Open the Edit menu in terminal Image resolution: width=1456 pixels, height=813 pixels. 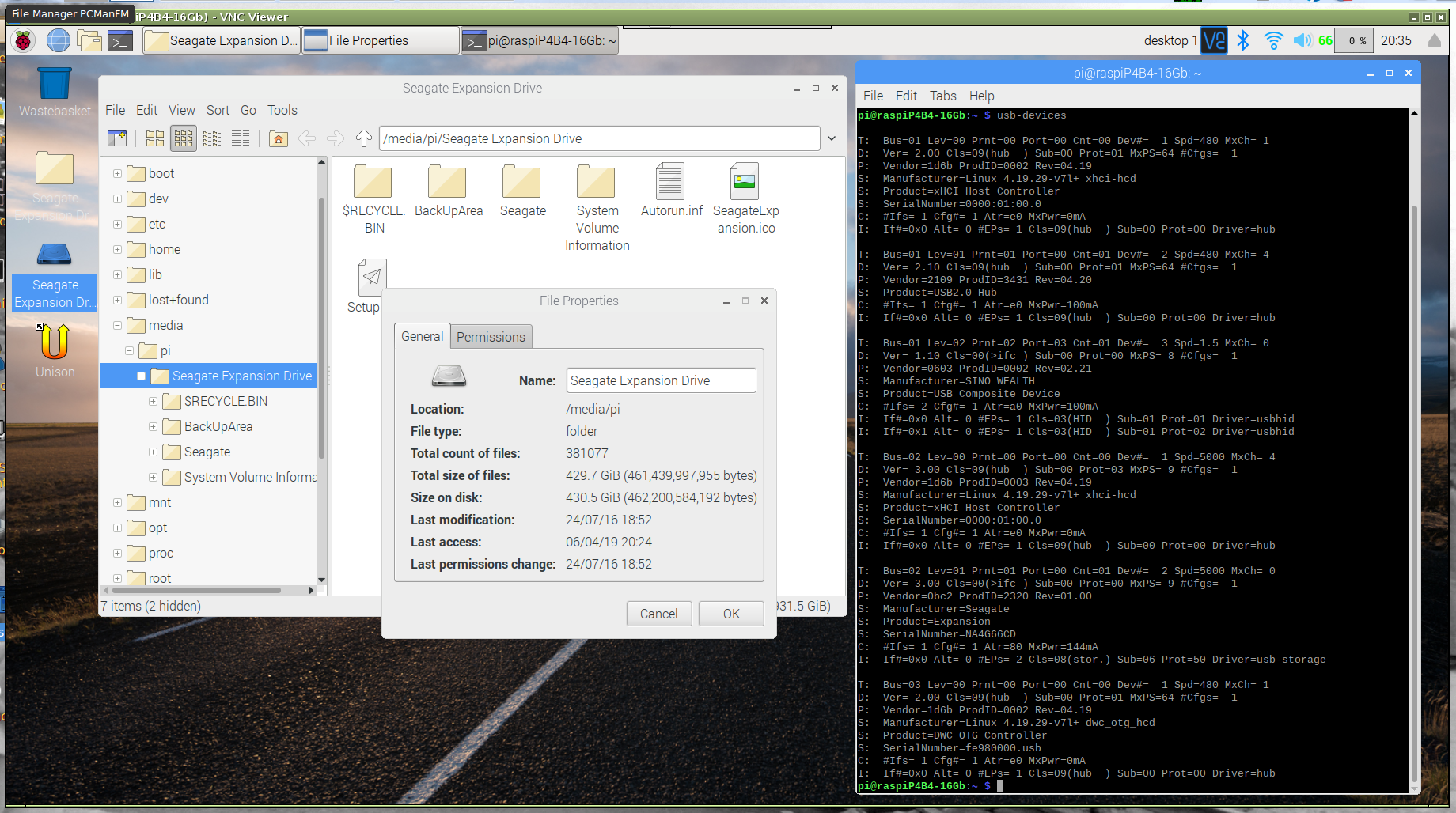coord(906,96)
